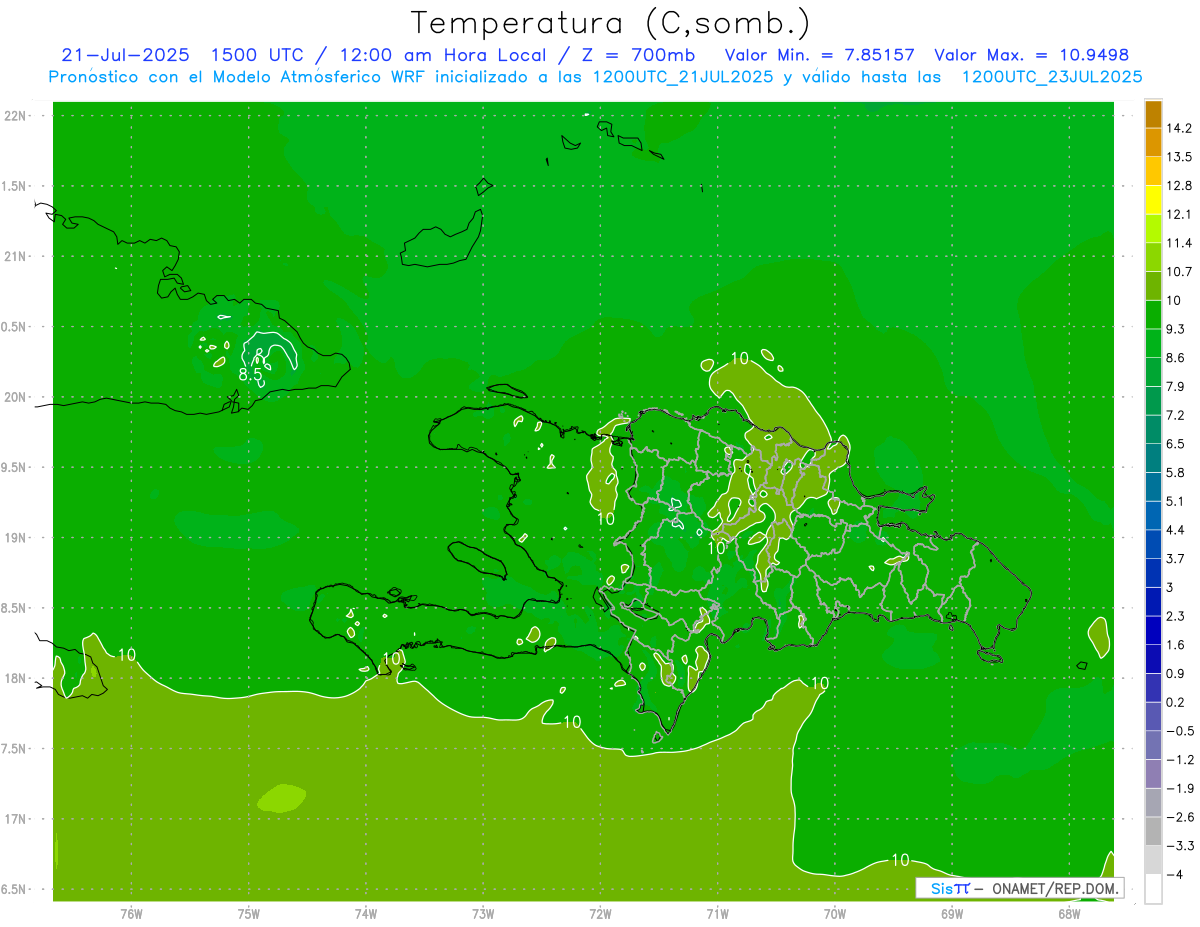Image resolution: width=1200 pixels, height=927 pixels.
Task: Pick the orange legend swatch between 13.5 and 14.2
Action: (1153, 143)
